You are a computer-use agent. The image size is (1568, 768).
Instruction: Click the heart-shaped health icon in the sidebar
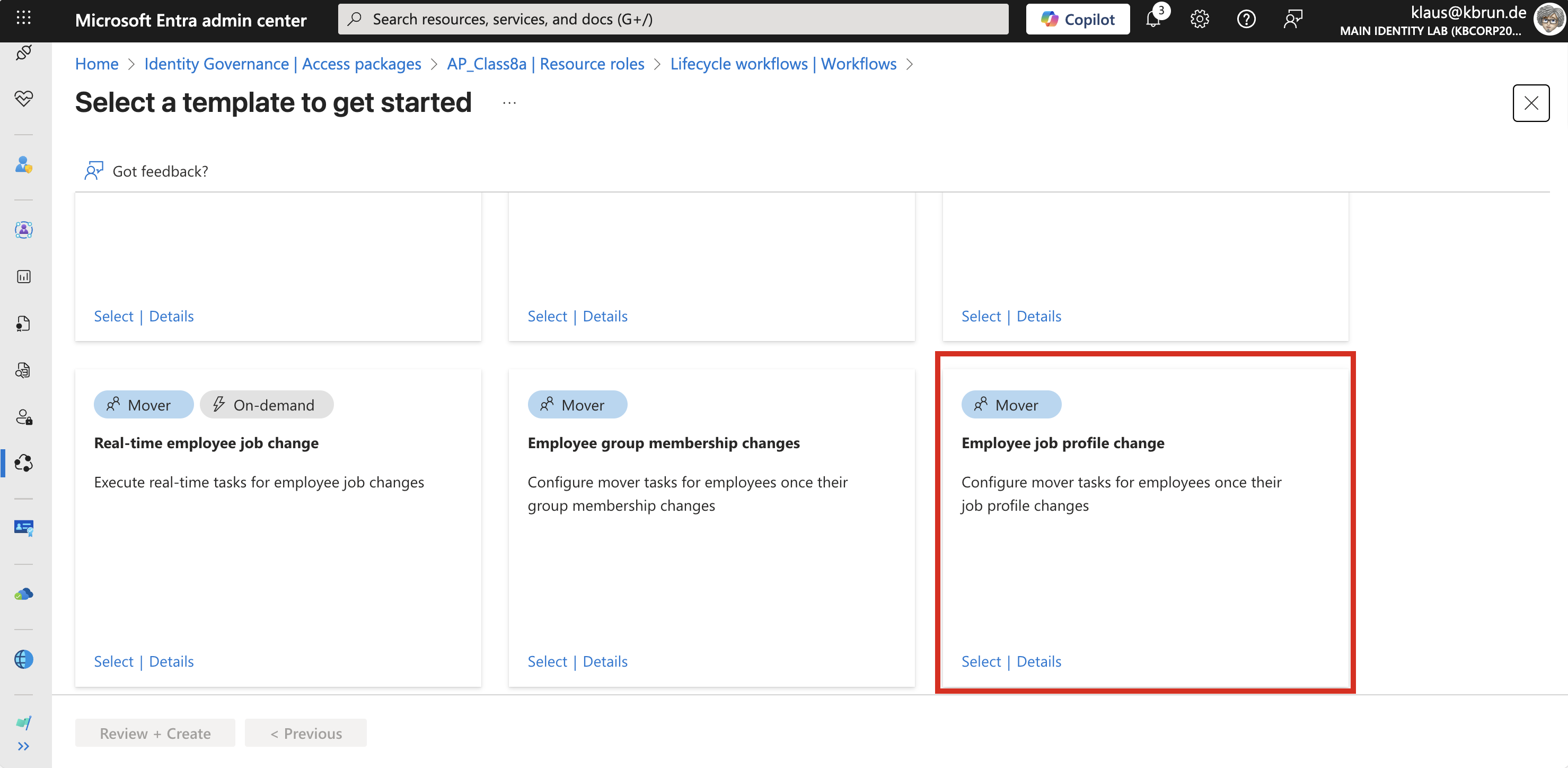[x=24, y=99]
